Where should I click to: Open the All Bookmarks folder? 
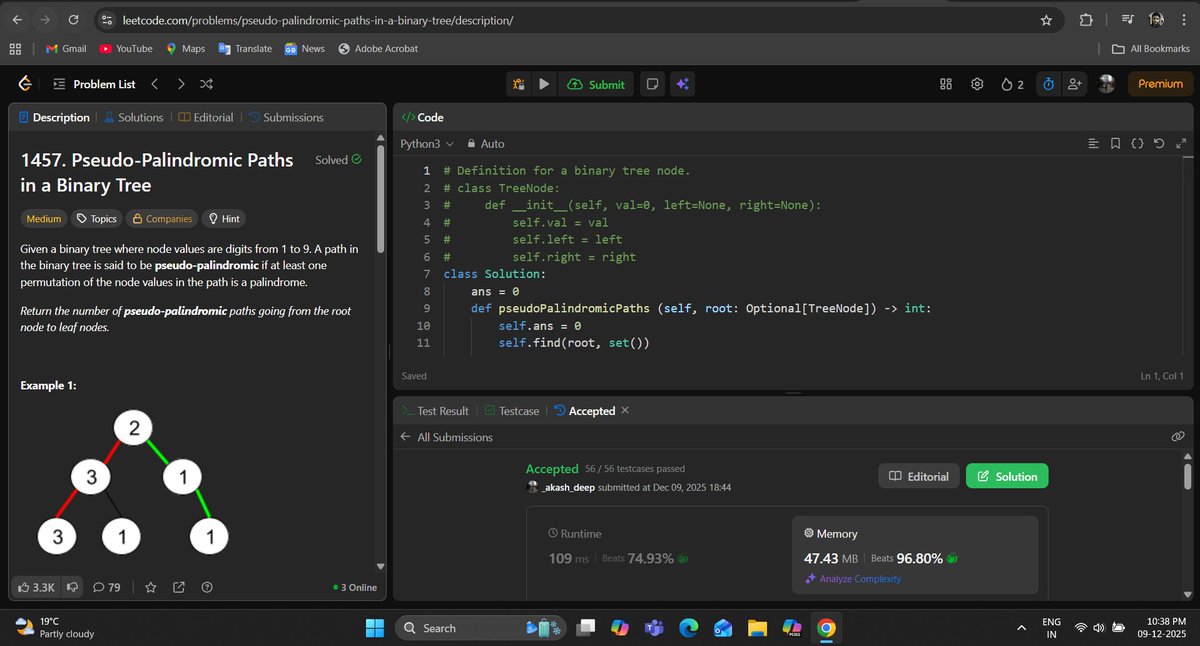1152,48
